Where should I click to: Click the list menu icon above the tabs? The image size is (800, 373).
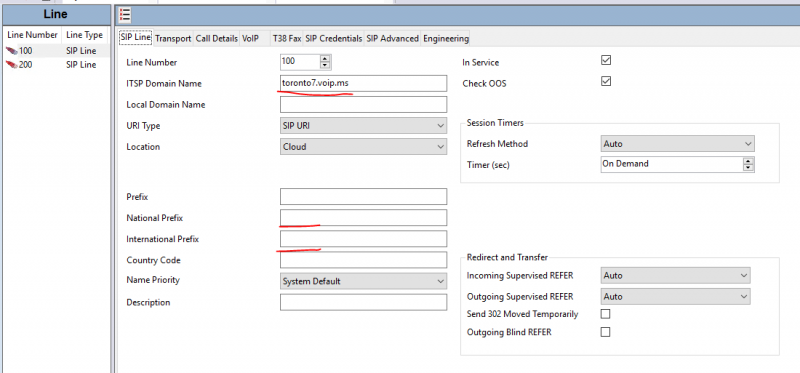coord(125,15)
